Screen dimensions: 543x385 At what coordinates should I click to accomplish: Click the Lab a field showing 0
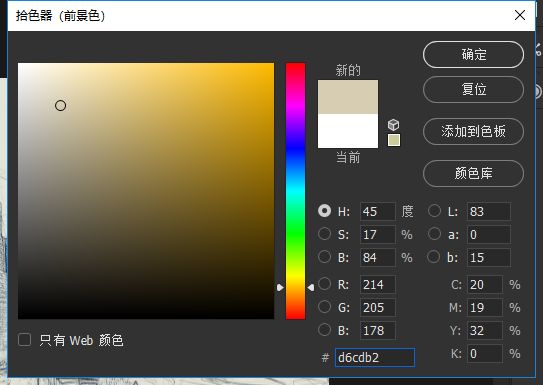tap(489, 234)
